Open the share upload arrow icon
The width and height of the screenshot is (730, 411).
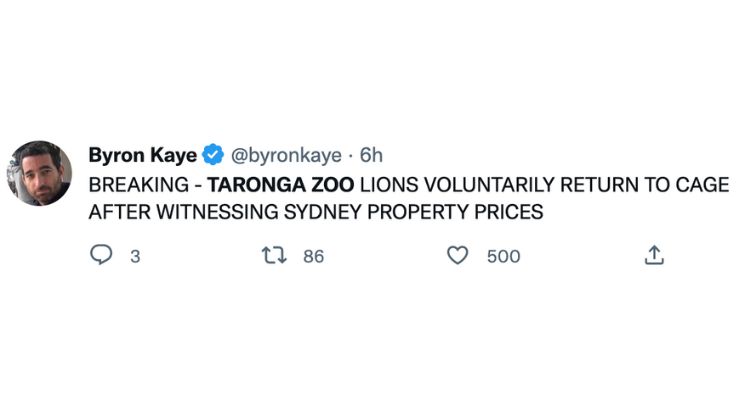654,255
